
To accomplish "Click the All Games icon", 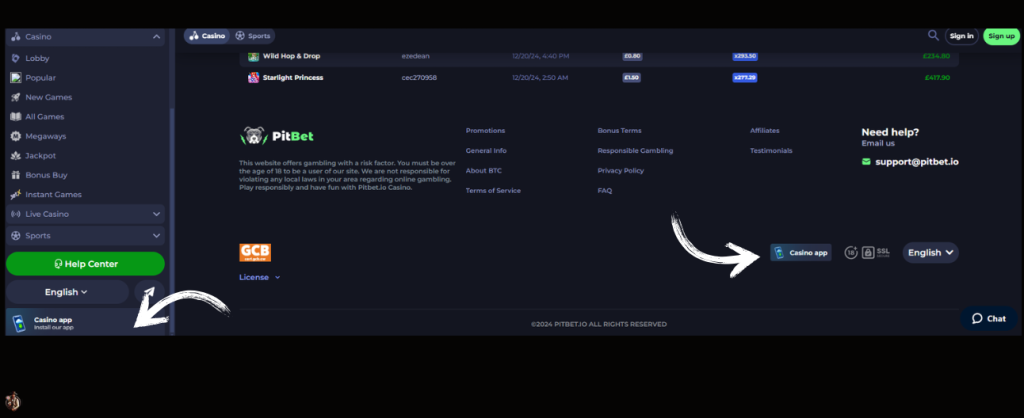I will (16, 117).
